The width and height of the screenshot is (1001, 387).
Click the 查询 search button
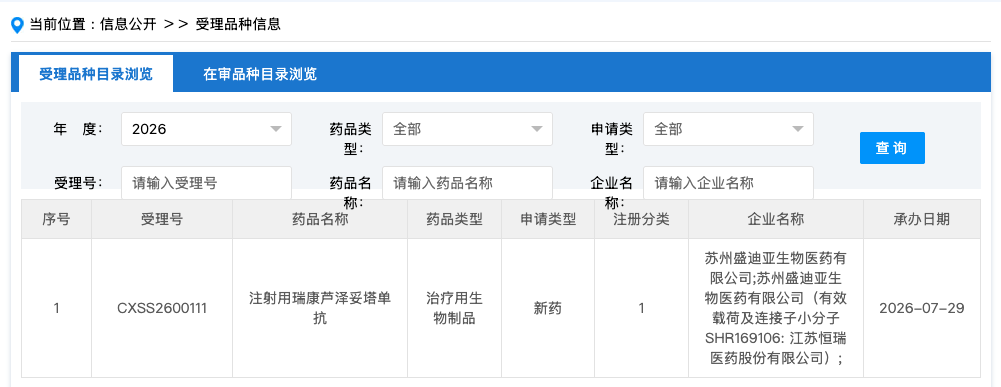coord(892,148)
